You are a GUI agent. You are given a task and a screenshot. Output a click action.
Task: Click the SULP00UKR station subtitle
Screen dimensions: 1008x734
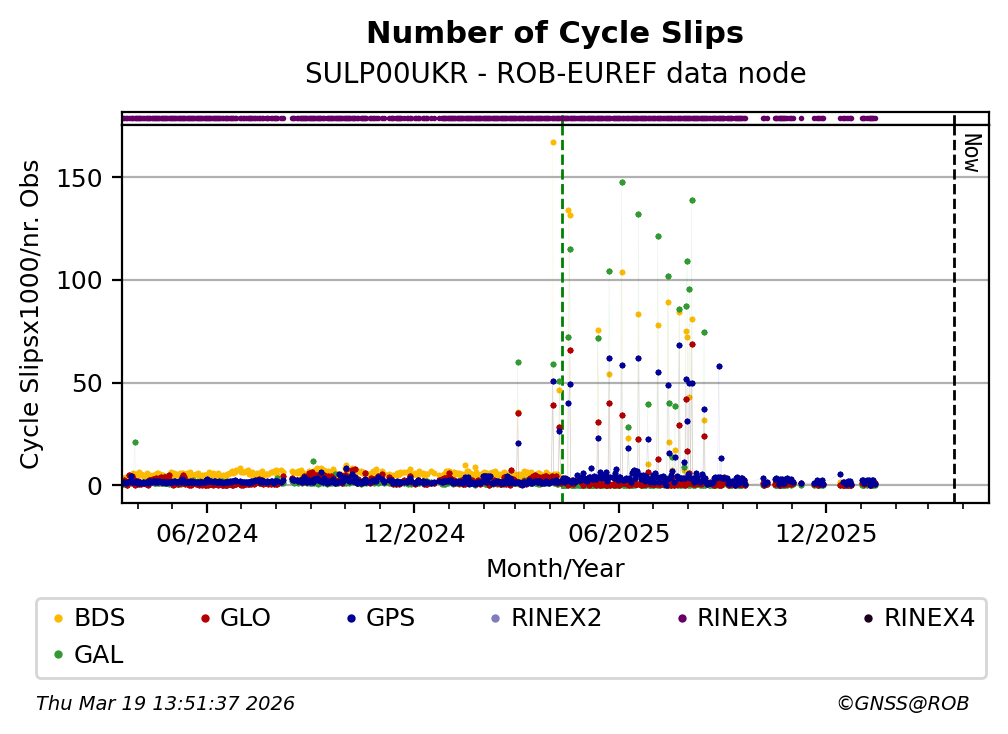tap(555, 74)
